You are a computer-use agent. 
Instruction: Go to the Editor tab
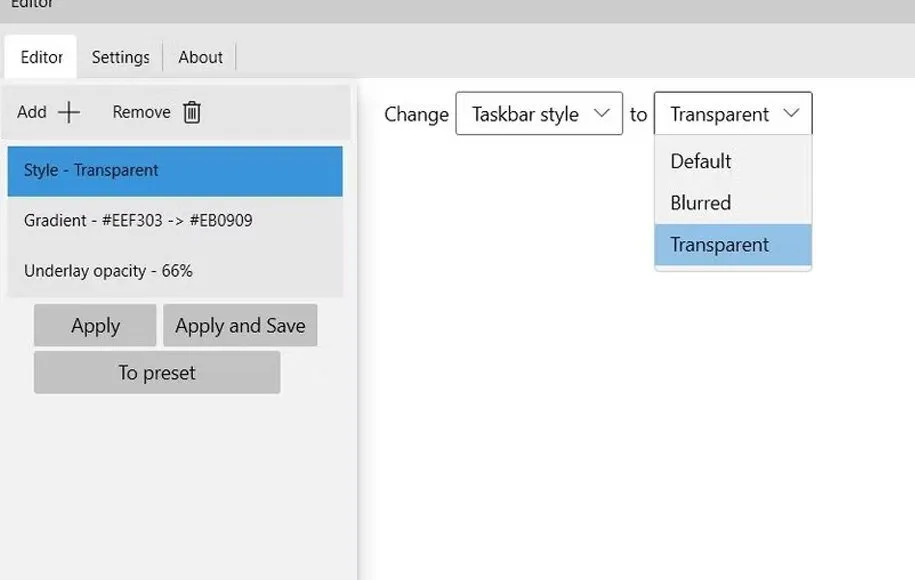click(x=42, y=57)
